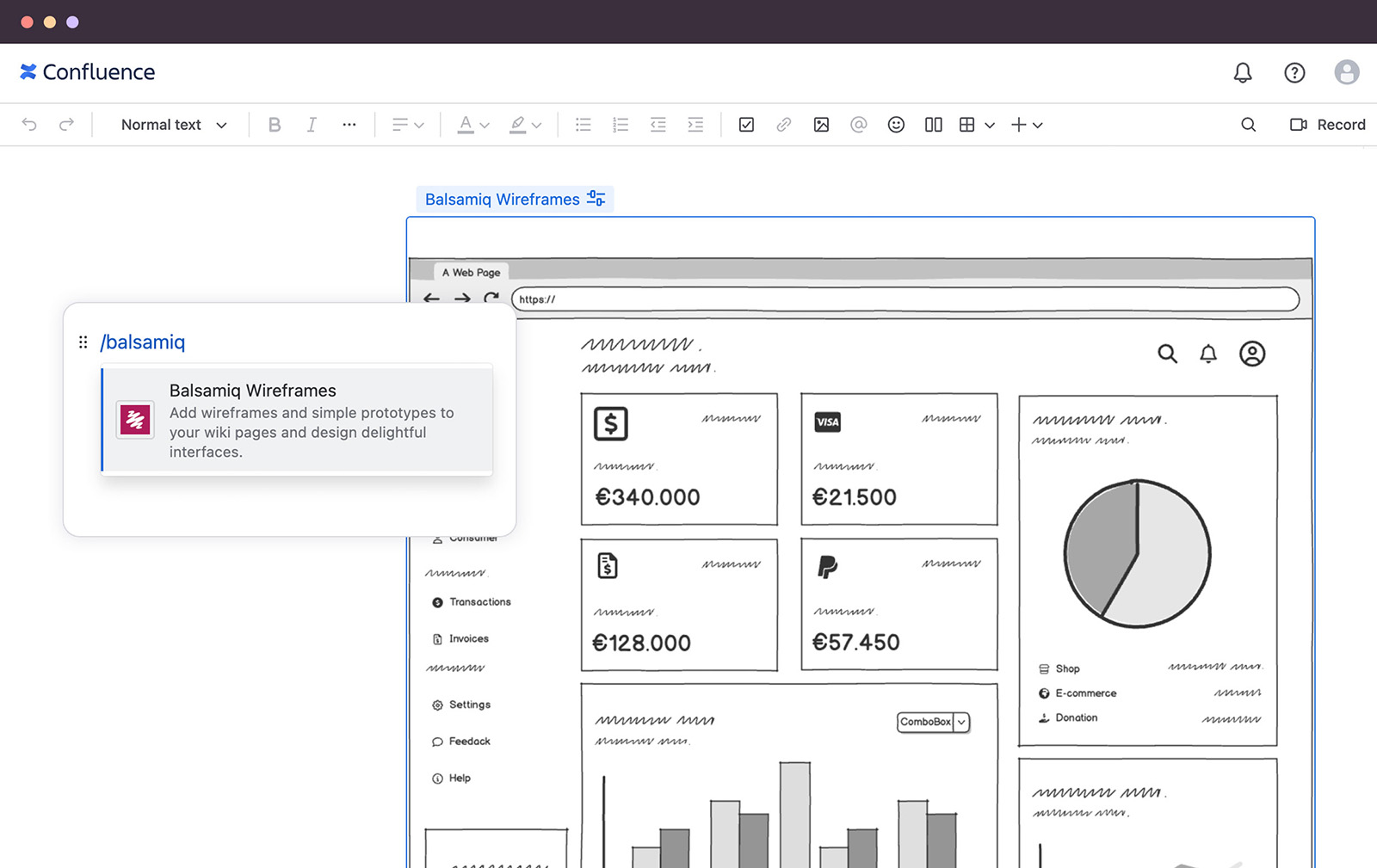Open the Help question mark button
The height and width of the screenshot is (868, 1377).
pyautogui.click(x=1294, y=72)
